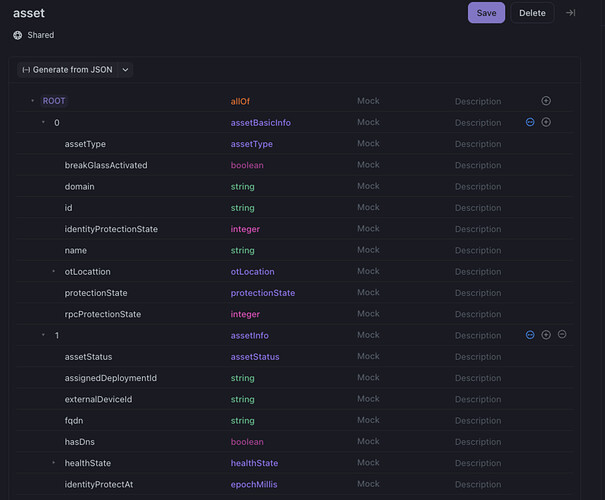Click the Description field for the domain row
This screenshot has height=500, width=605.
(478, 186)
